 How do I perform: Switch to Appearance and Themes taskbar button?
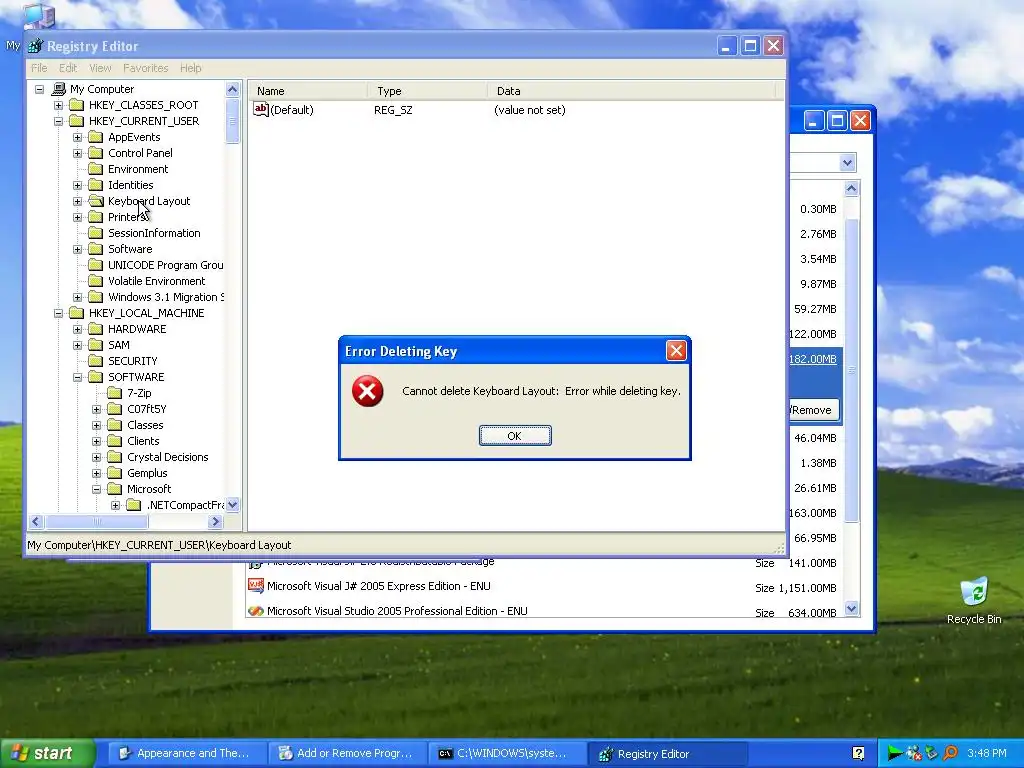click(x=186, y=753)
